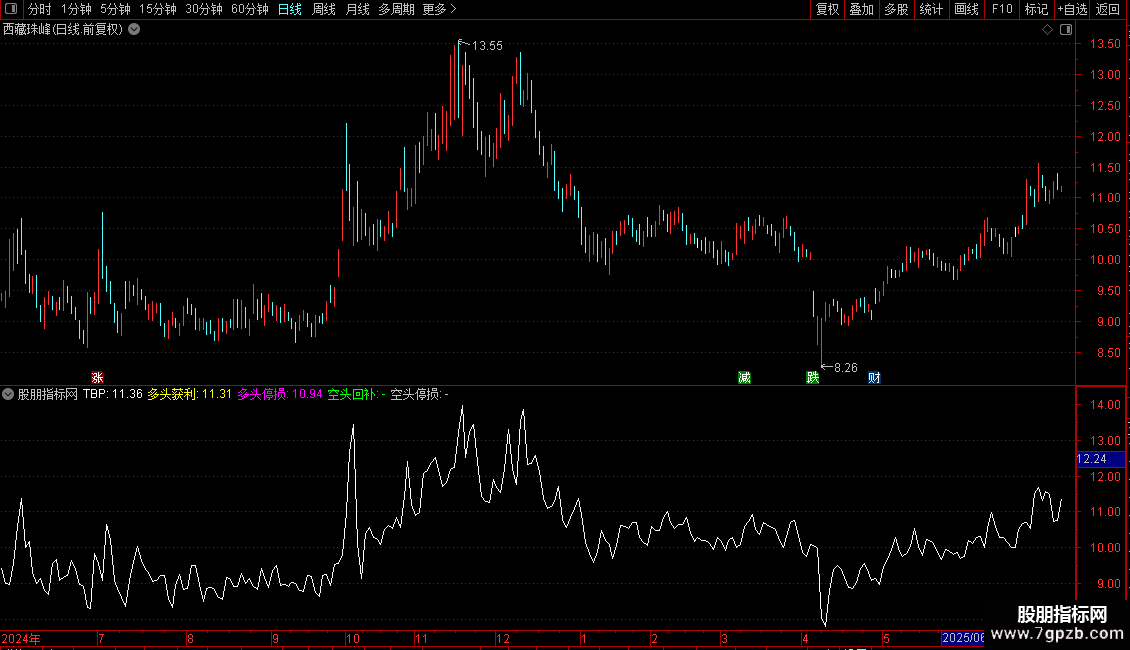Click the 空头停损 label

(419, 394)
